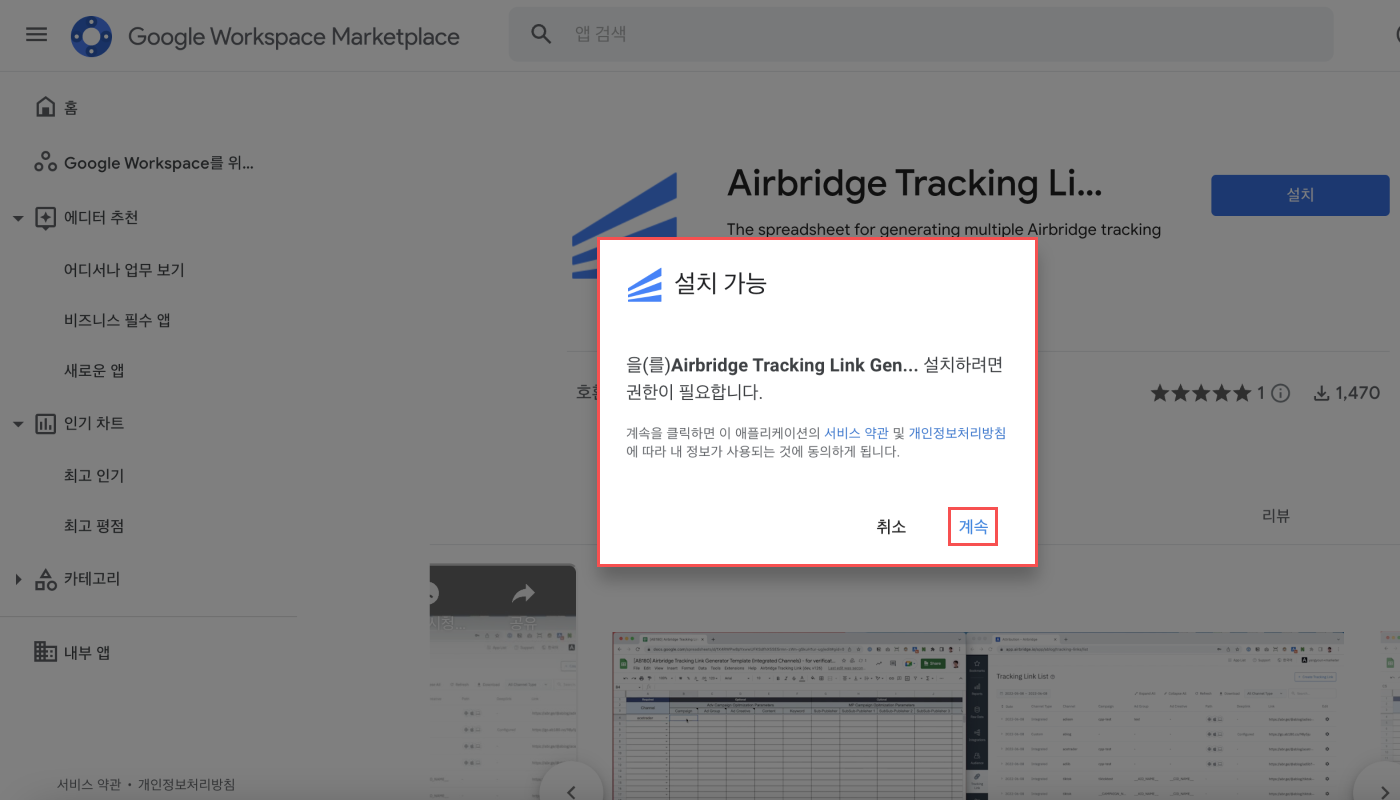The image size is (1400, 800).
Task: Click 취소 in the dialog
Action: coord(891,527)
